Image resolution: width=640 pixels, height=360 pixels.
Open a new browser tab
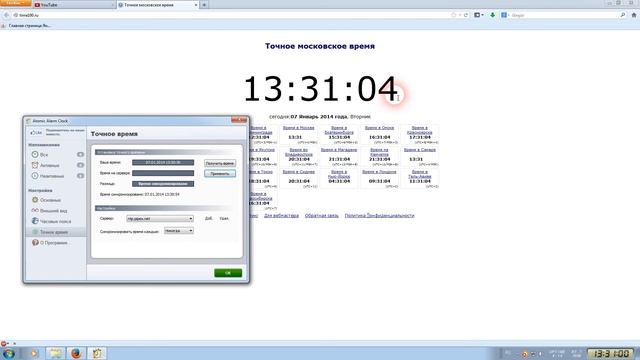click(x=204, y=5)
